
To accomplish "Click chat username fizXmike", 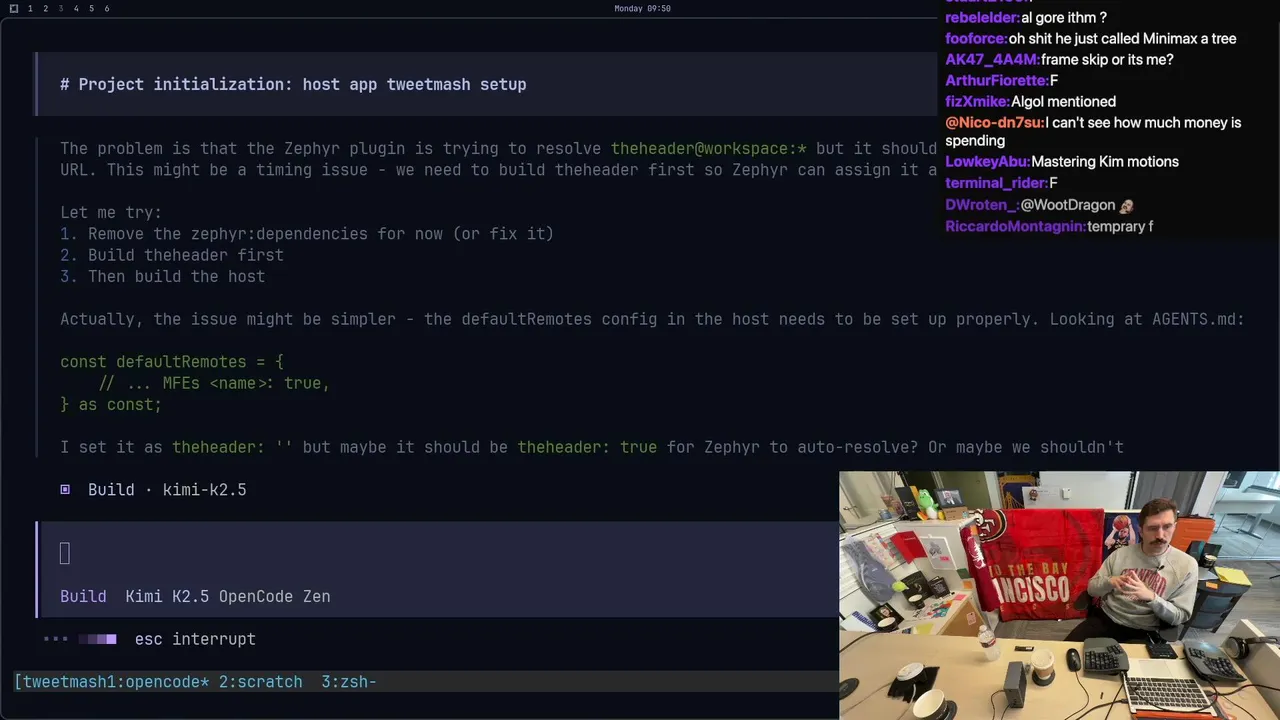I will pyautogui.click(x=978, y=102).
